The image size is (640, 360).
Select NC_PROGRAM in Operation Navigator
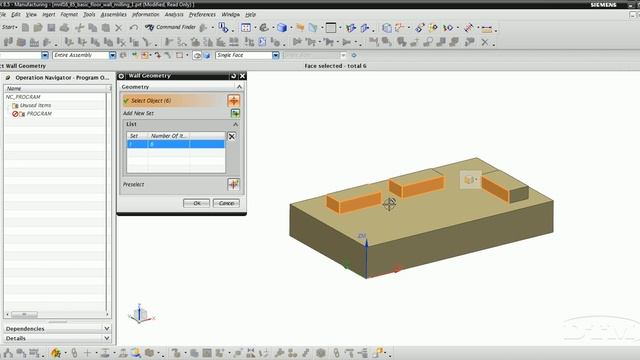click(23, 97)
